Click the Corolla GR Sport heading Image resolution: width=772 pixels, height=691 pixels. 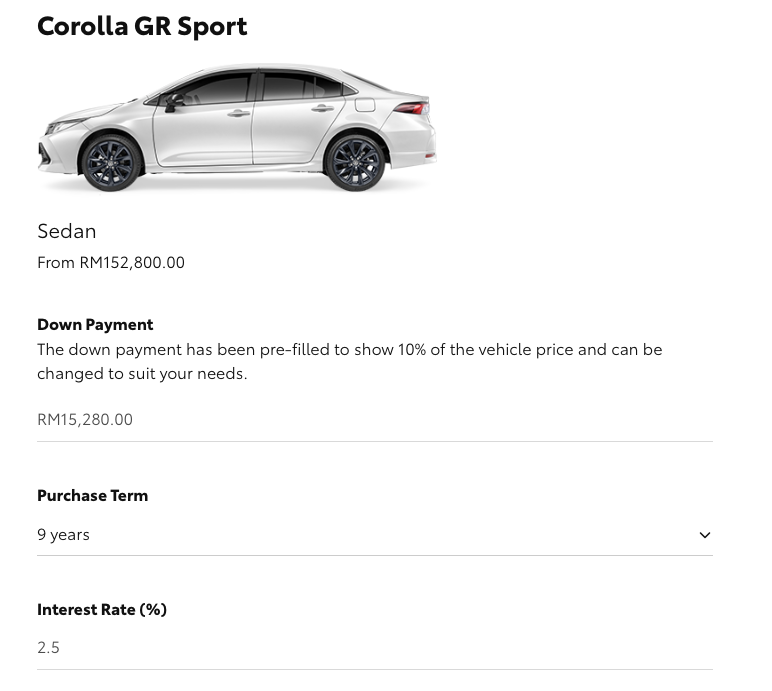142,25
